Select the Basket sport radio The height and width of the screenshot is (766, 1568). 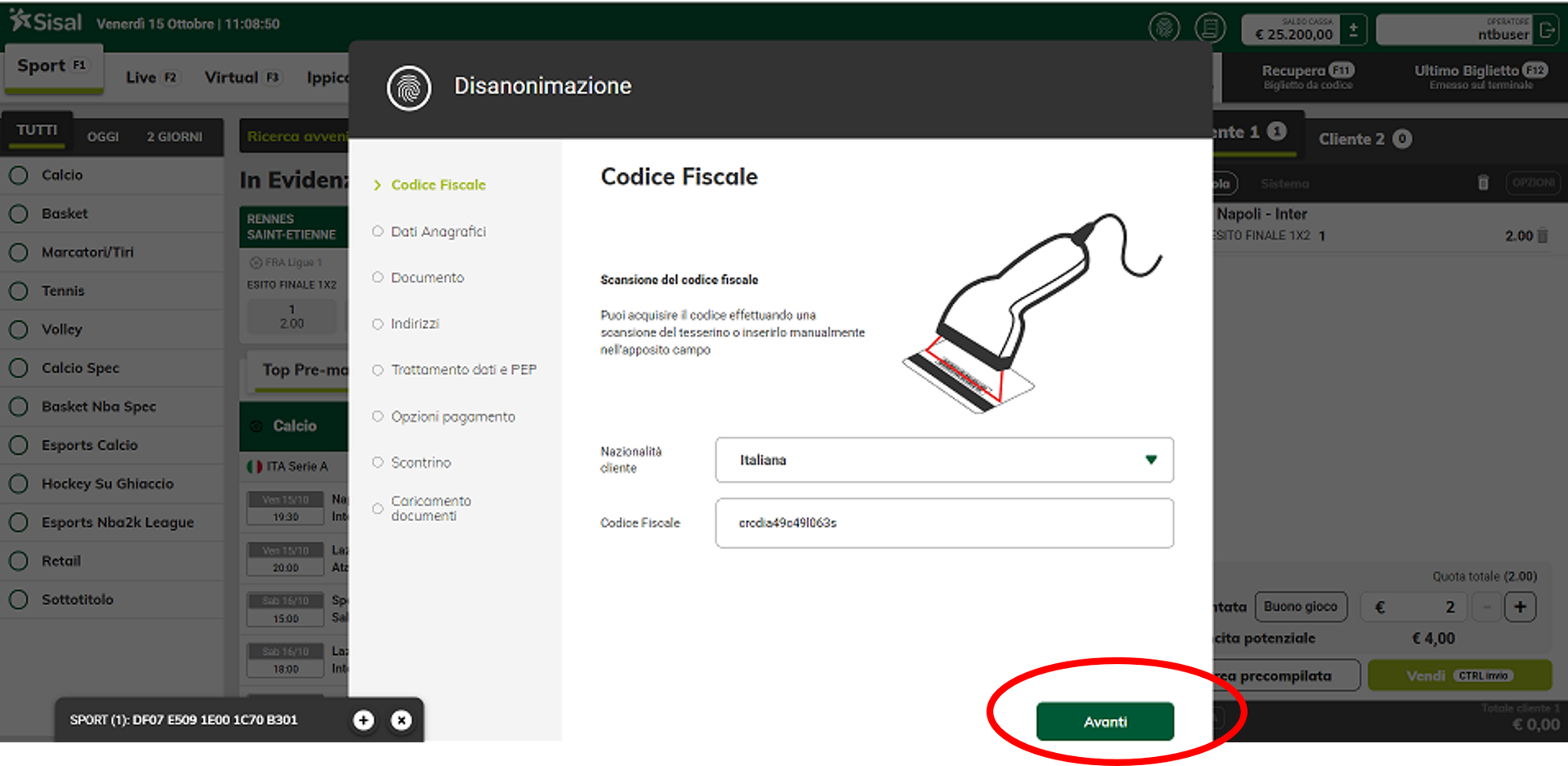tap(19, 213)
